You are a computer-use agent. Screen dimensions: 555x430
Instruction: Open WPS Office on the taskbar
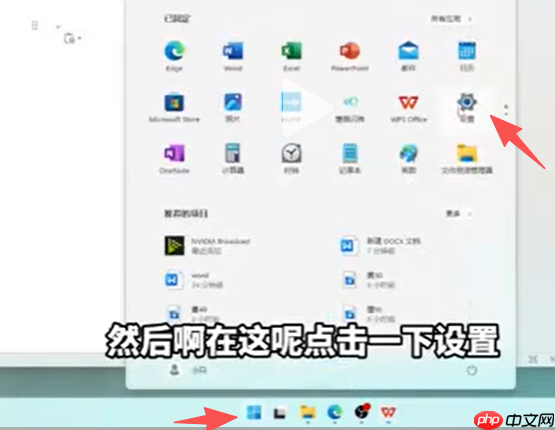point(388,412)
